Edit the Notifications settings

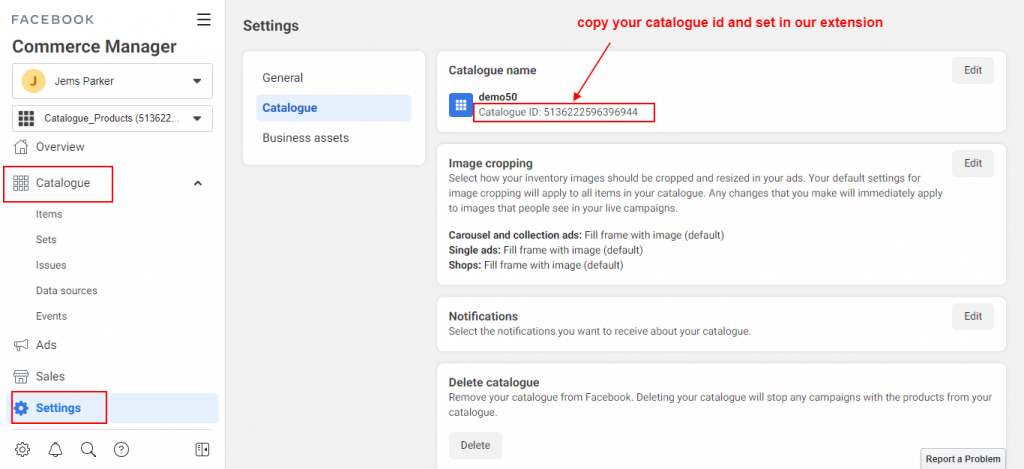972,316
